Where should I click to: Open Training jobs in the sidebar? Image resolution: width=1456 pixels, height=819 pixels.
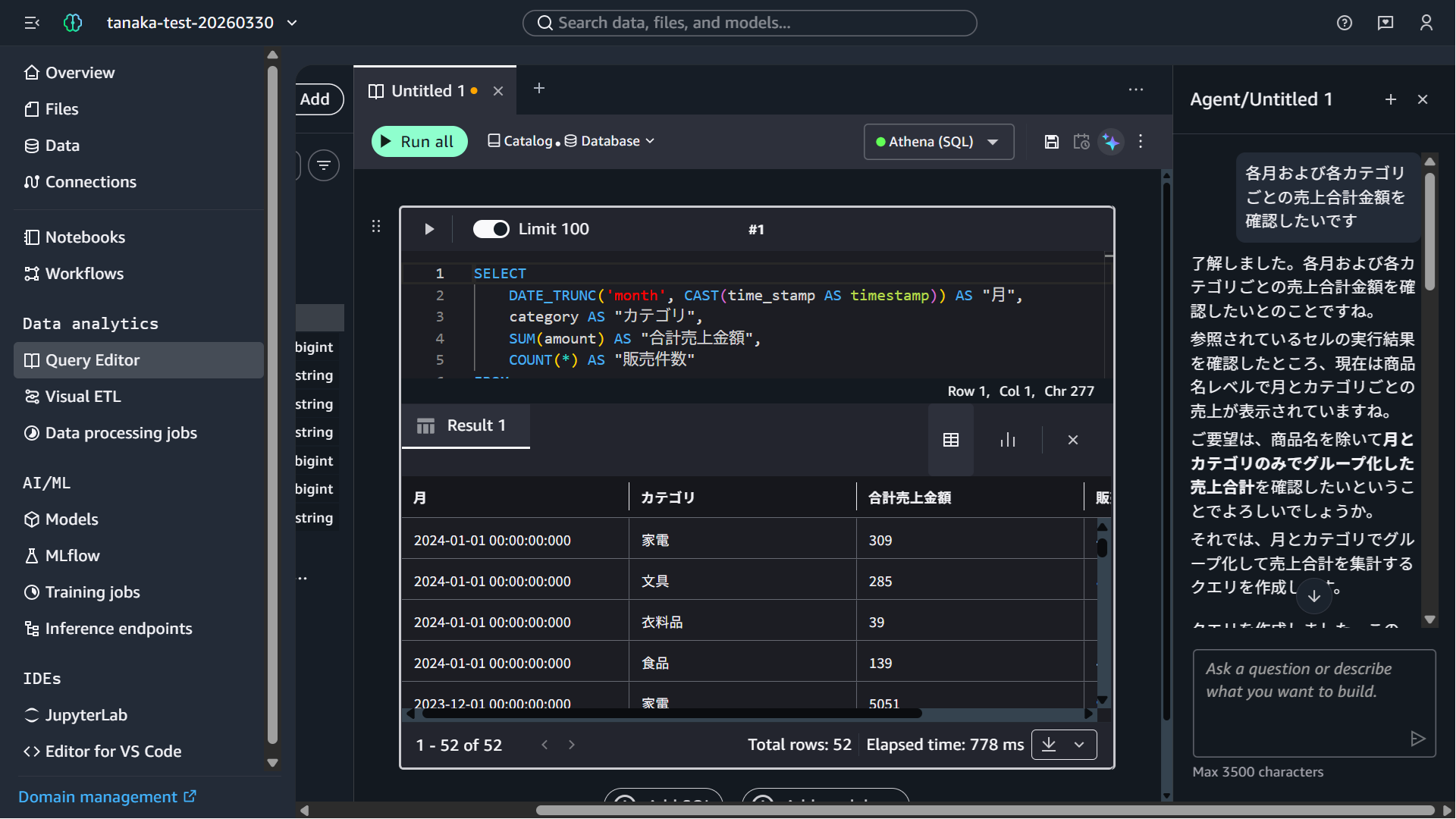[139, 592]
